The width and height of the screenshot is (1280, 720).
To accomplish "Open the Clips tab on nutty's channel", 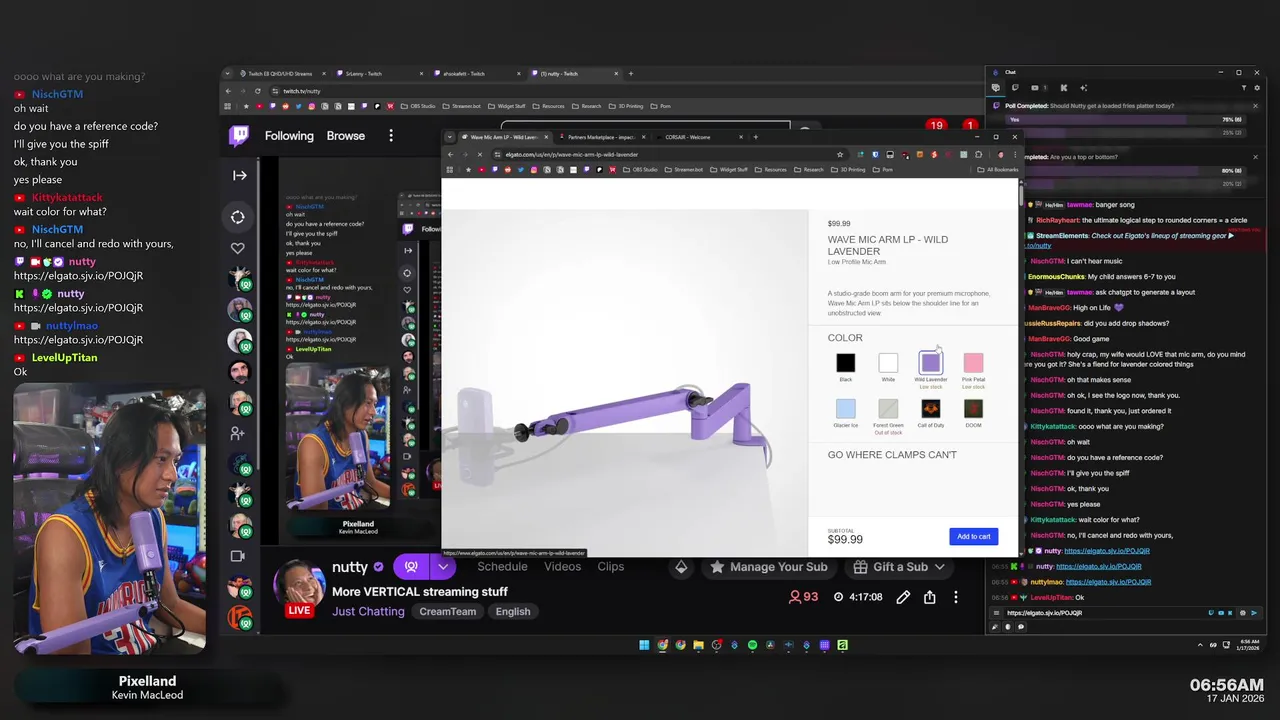I will (611, 566).
